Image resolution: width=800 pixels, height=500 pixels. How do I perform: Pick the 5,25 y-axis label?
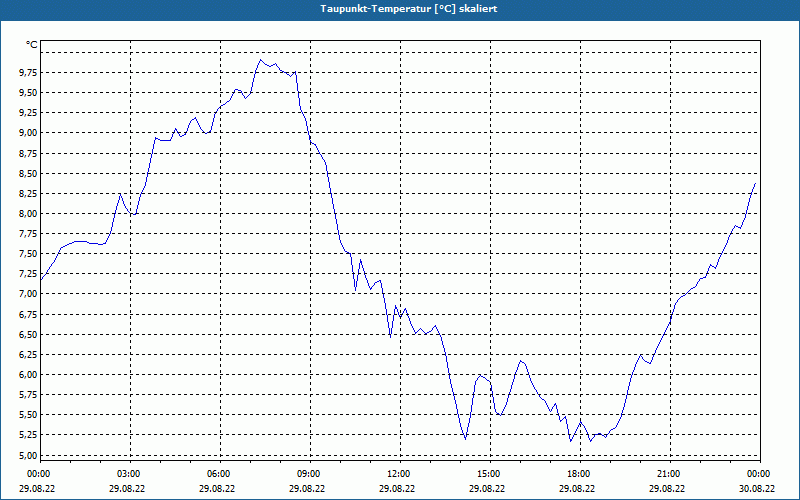pos(28,435)
